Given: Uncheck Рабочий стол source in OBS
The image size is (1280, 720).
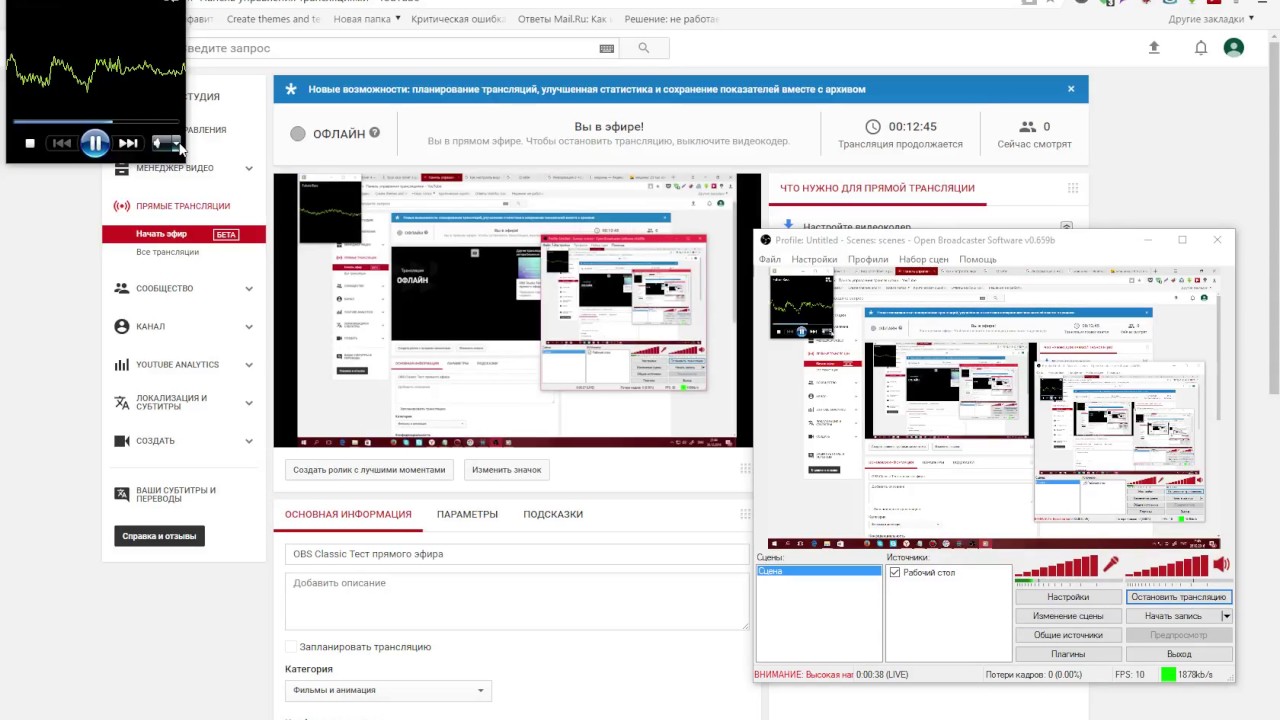Looking at the screenshot, I should tap(895, 573).
